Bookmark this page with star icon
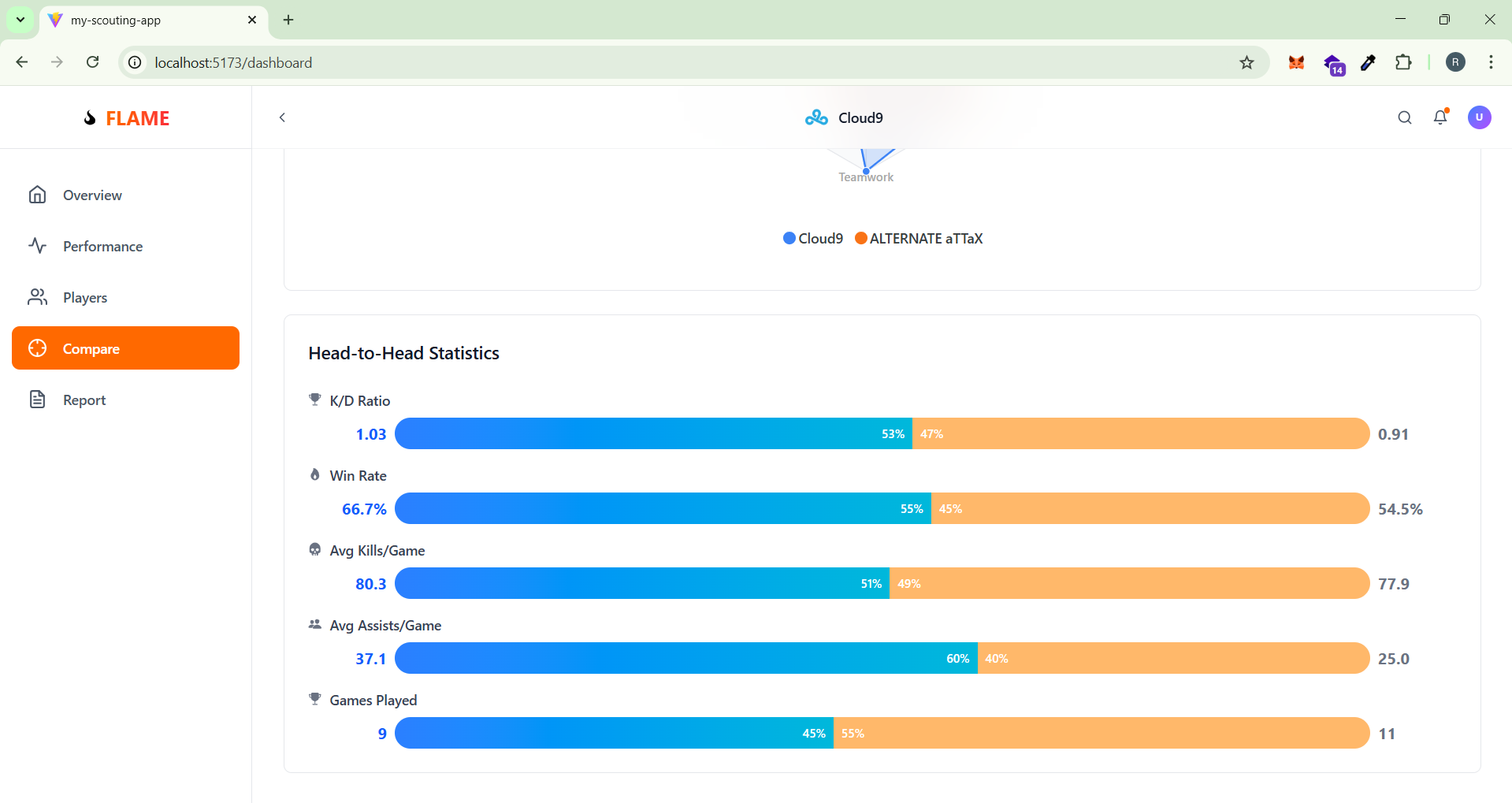Screen dimensions: 1512x803 [x=1246, y=62]
